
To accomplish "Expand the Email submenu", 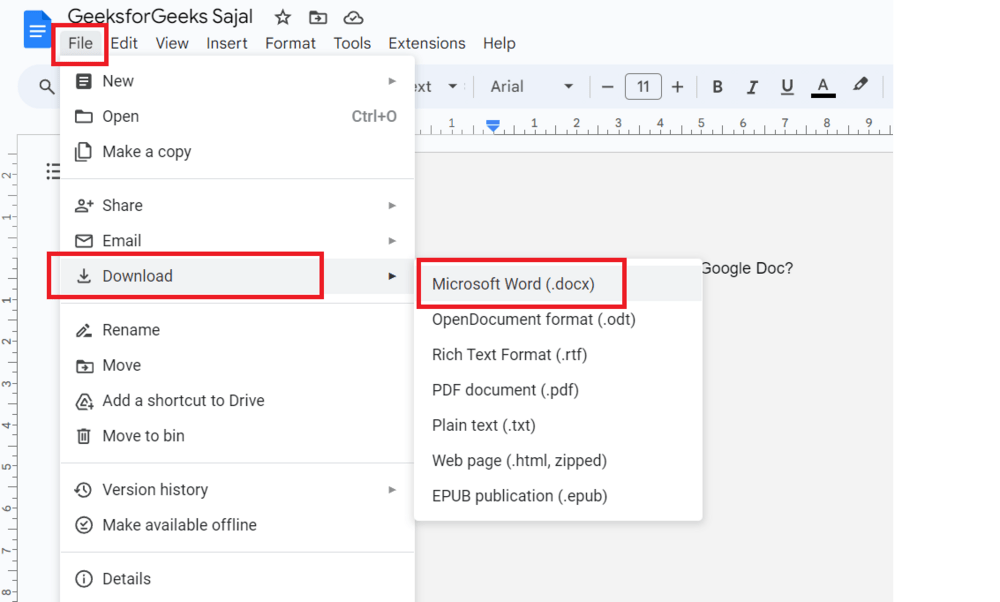I will [237, 240].
